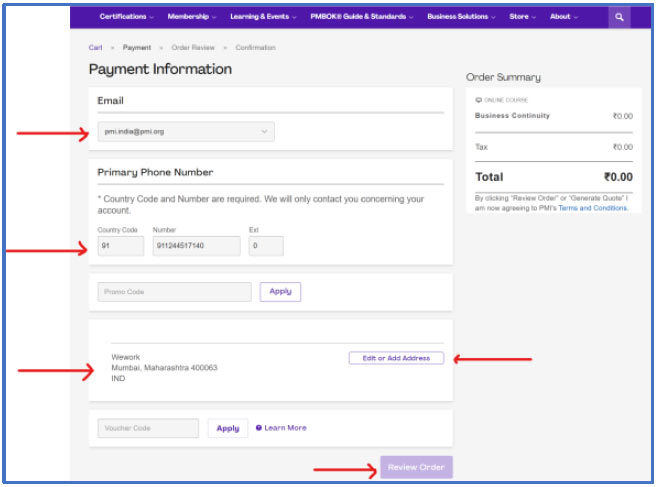The height and width of the screenshot is (487, 658).
Task: Click the online course icon in Order Summary
Action: [x=479, y=100]
